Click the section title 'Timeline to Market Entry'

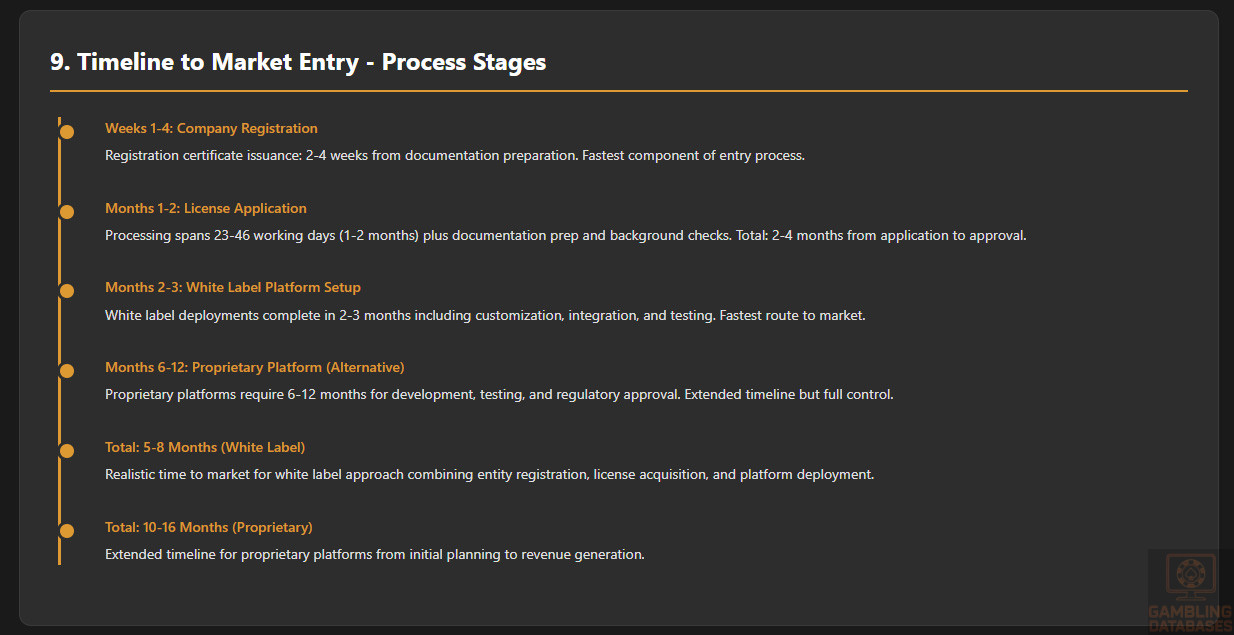point(298,62)
